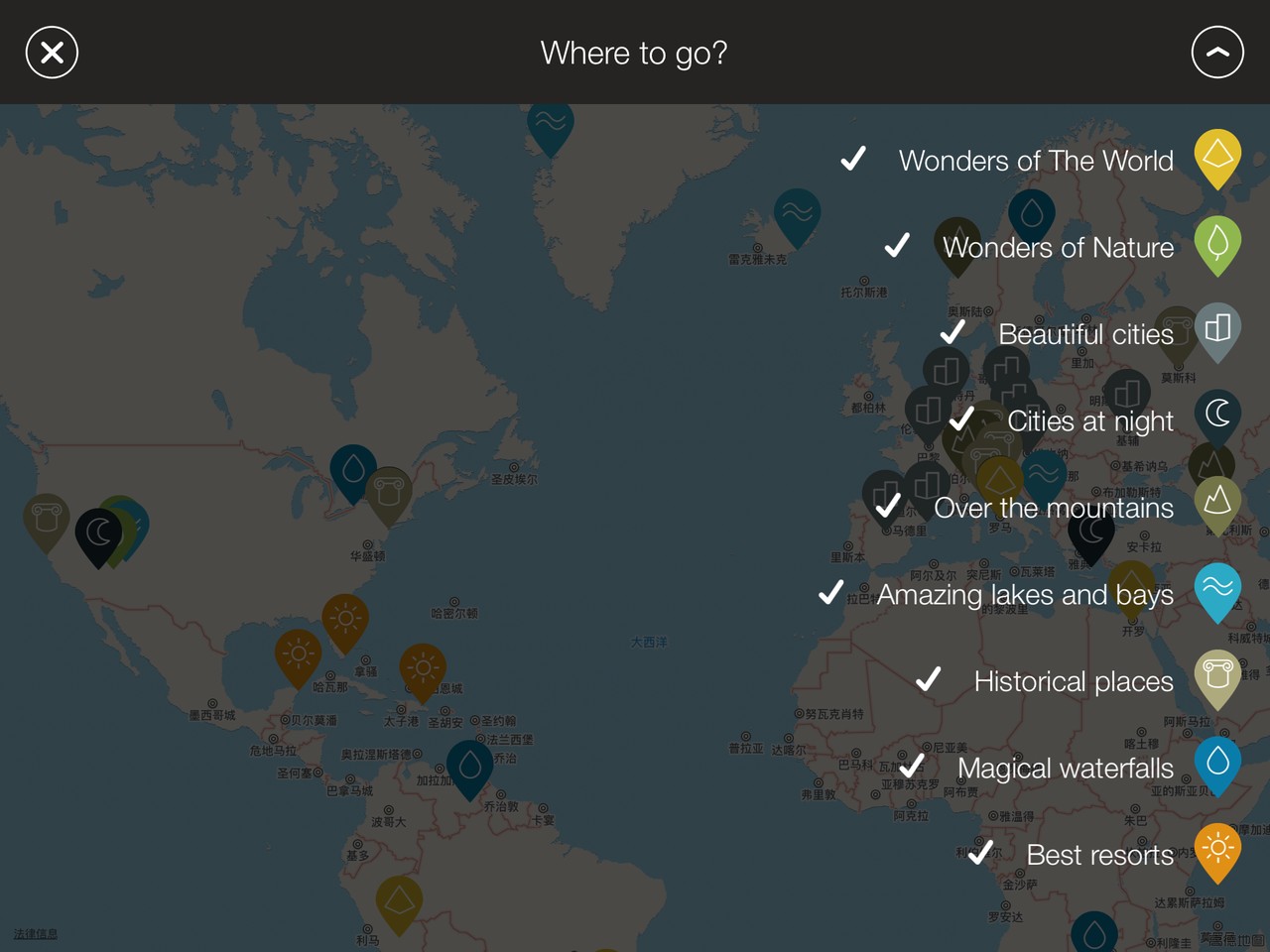
Task: Tap the orange Best resorts sun icon
Action: 1217,853
